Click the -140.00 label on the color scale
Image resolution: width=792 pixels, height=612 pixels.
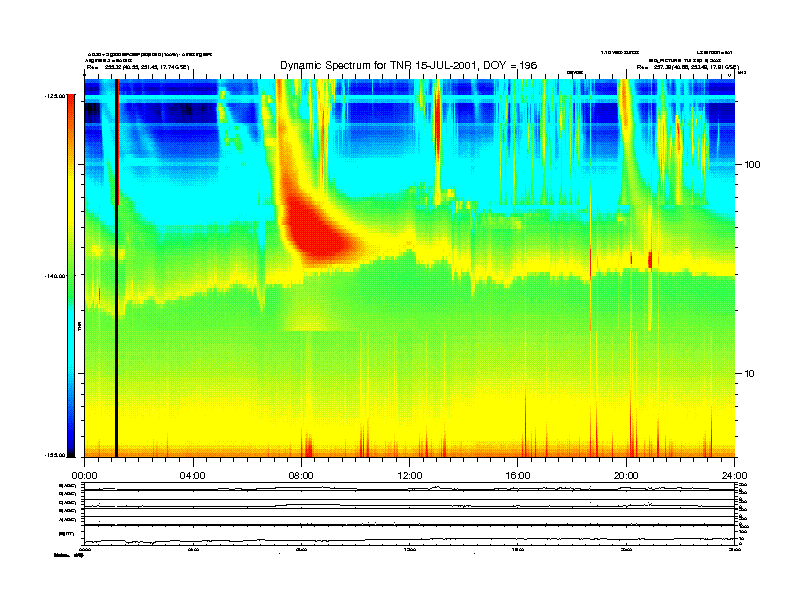click(56, 276)
